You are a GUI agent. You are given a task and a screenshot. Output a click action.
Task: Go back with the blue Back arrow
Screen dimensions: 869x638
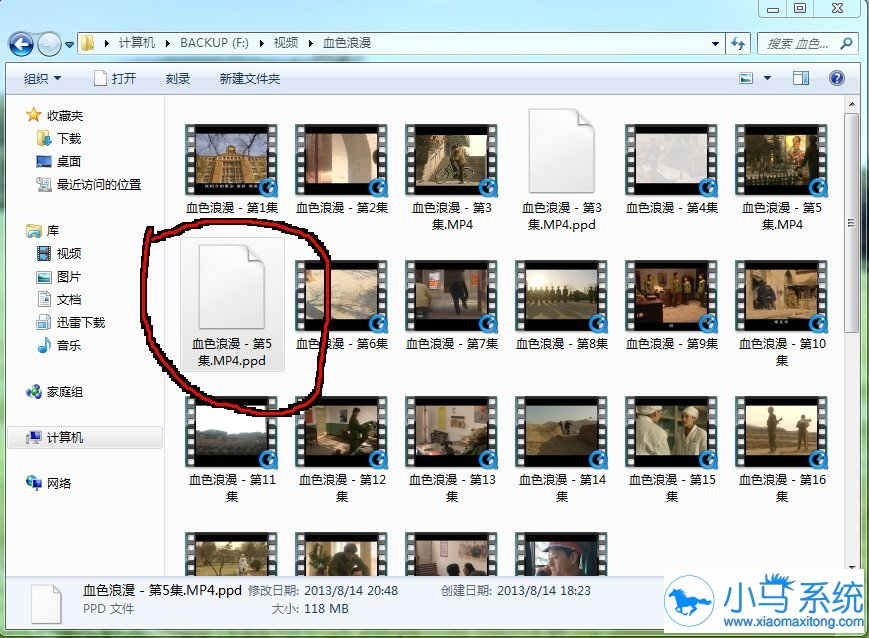(x=21, y=43)
